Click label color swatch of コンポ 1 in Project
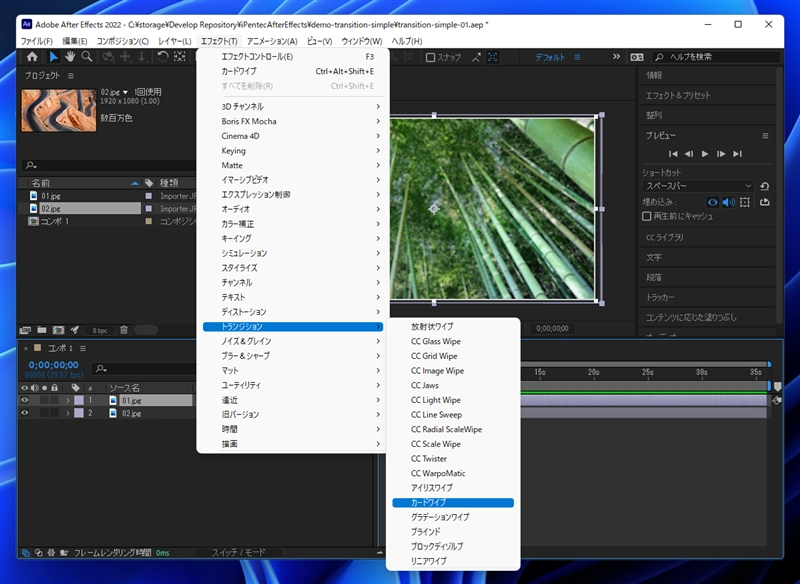 (148, 221)
